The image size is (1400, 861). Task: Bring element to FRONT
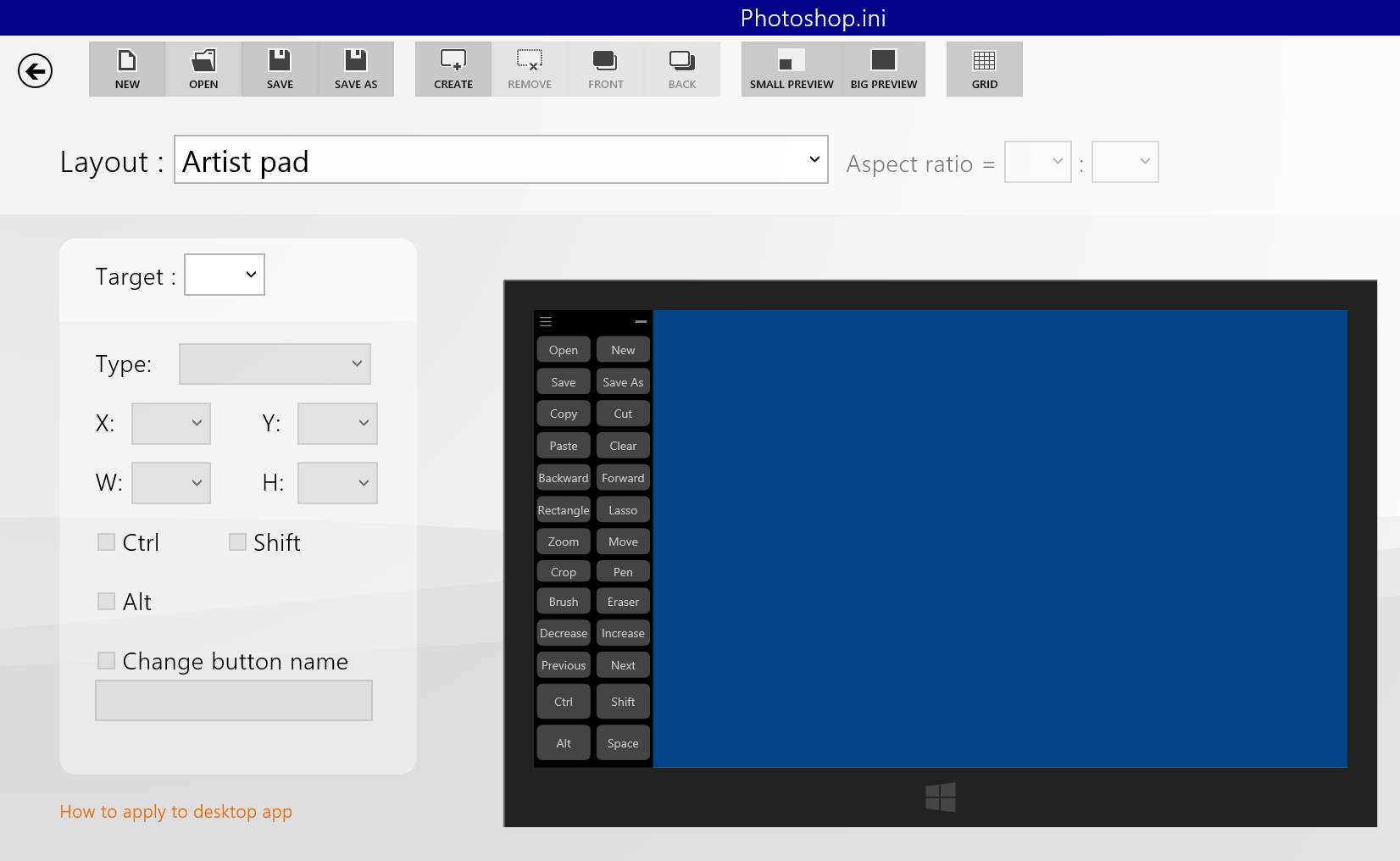point(606,69)
